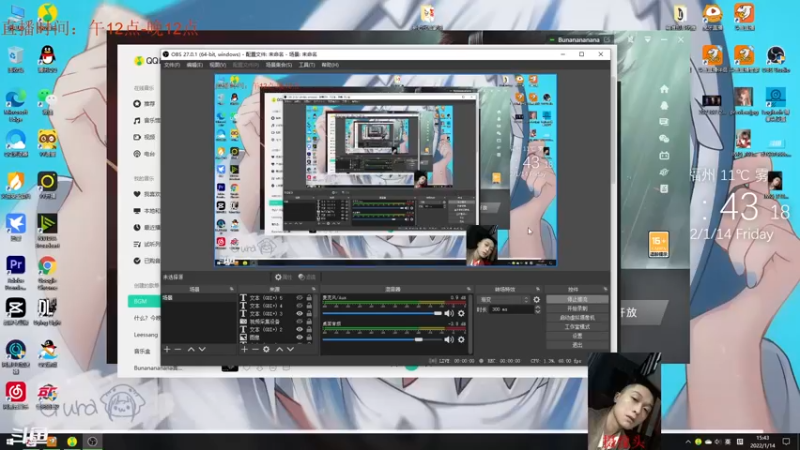Click 退出 exit button in Controls
This screenshot has width=800, height=450.
tap(577, 345)
